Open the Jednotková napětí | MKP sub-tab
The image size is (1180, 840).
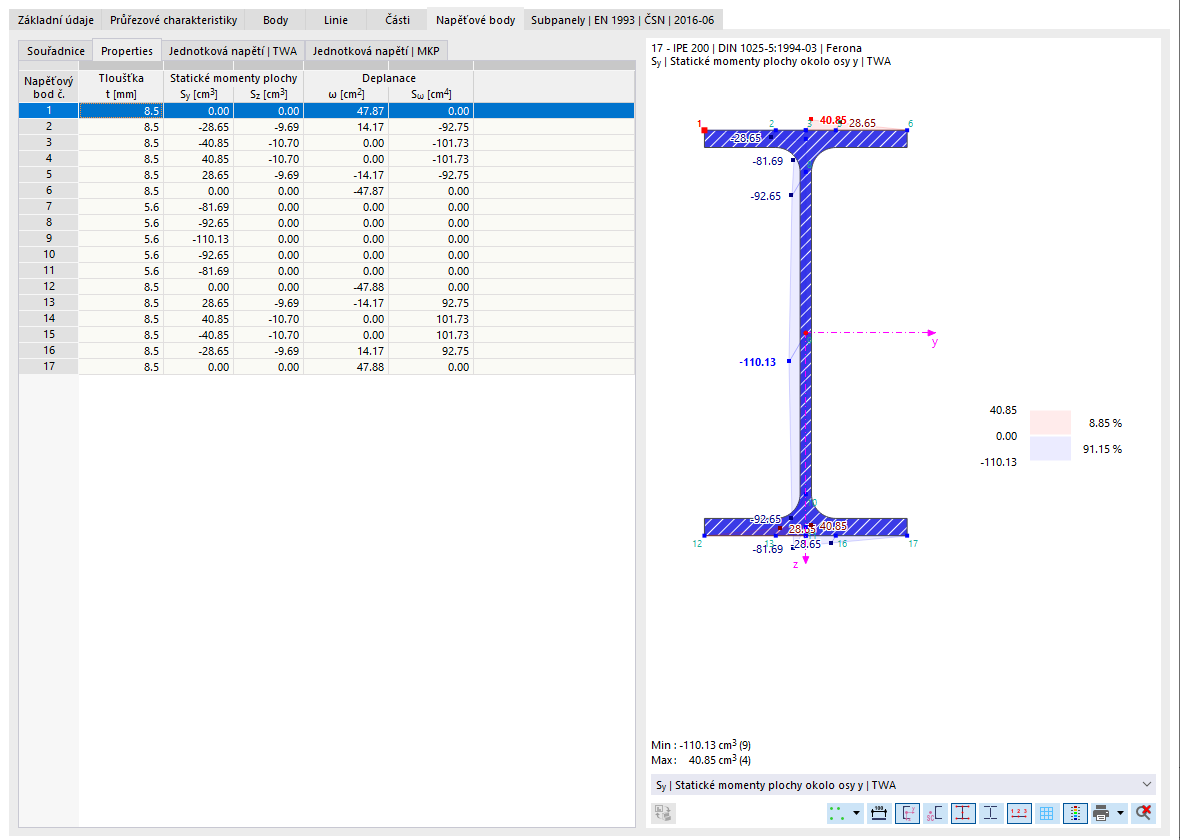[x=376, y=51]
